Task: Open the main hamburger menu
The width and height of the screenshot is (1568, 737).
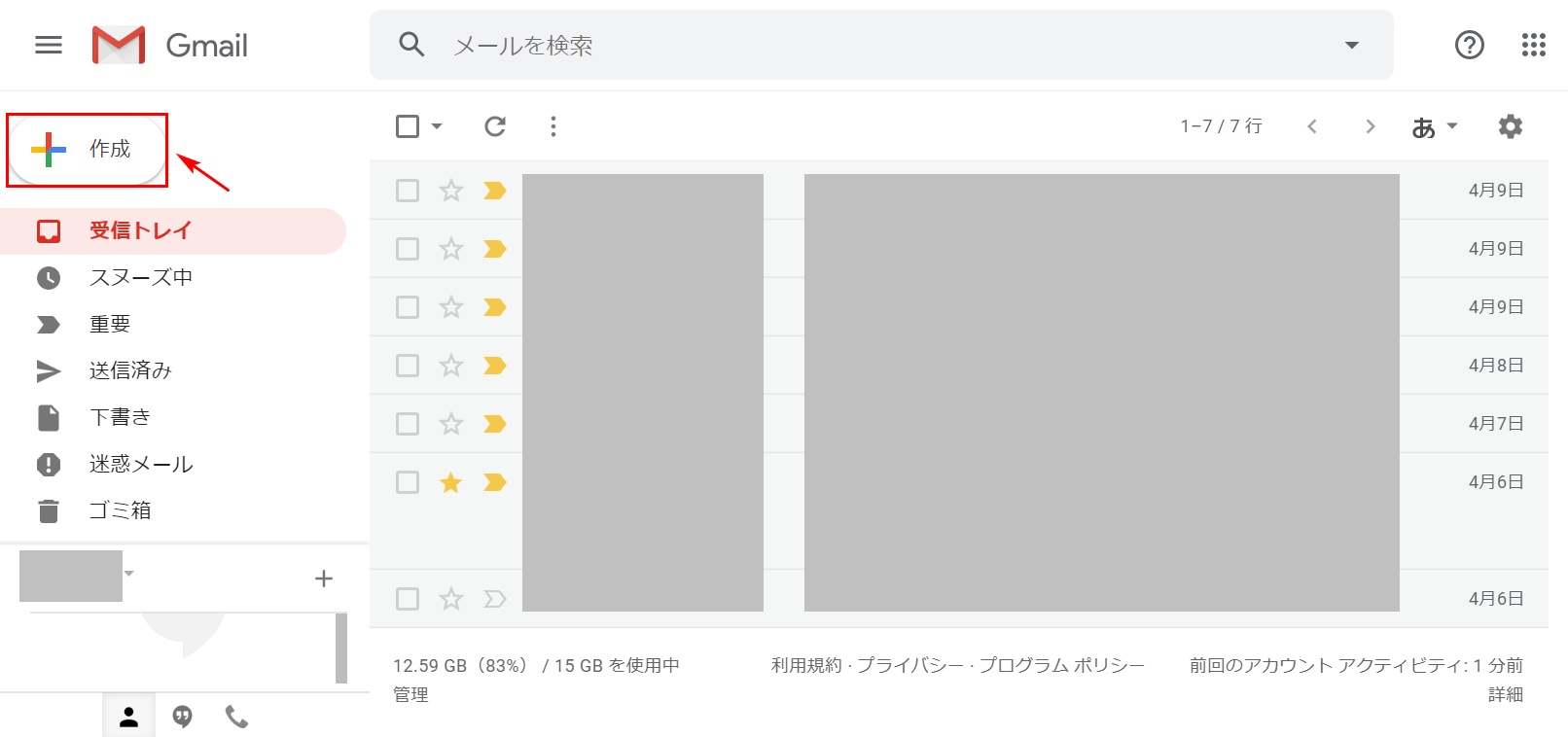Action: tap(48, 45)
